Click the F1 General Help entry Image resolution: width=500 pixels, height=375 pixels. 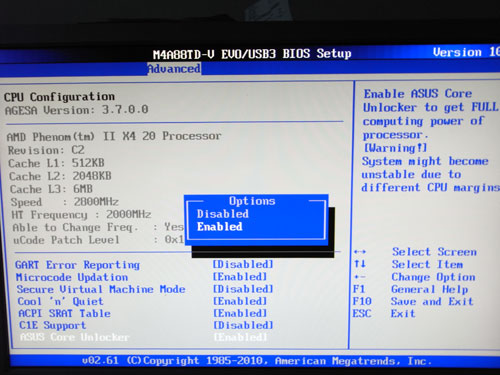tap(411, 289)
